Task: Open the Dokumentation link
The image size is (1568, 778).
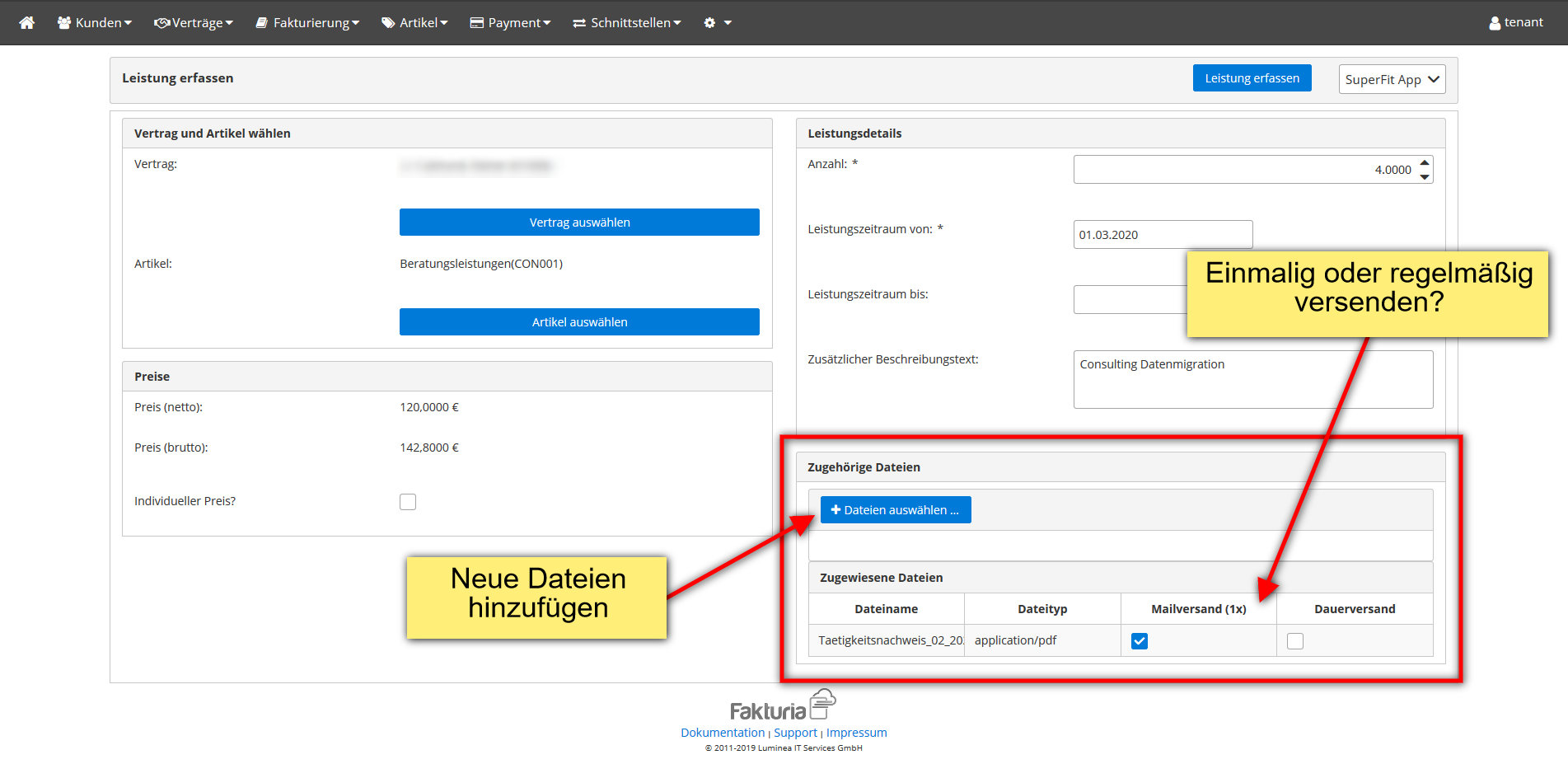Action: (x=723, y=733)
